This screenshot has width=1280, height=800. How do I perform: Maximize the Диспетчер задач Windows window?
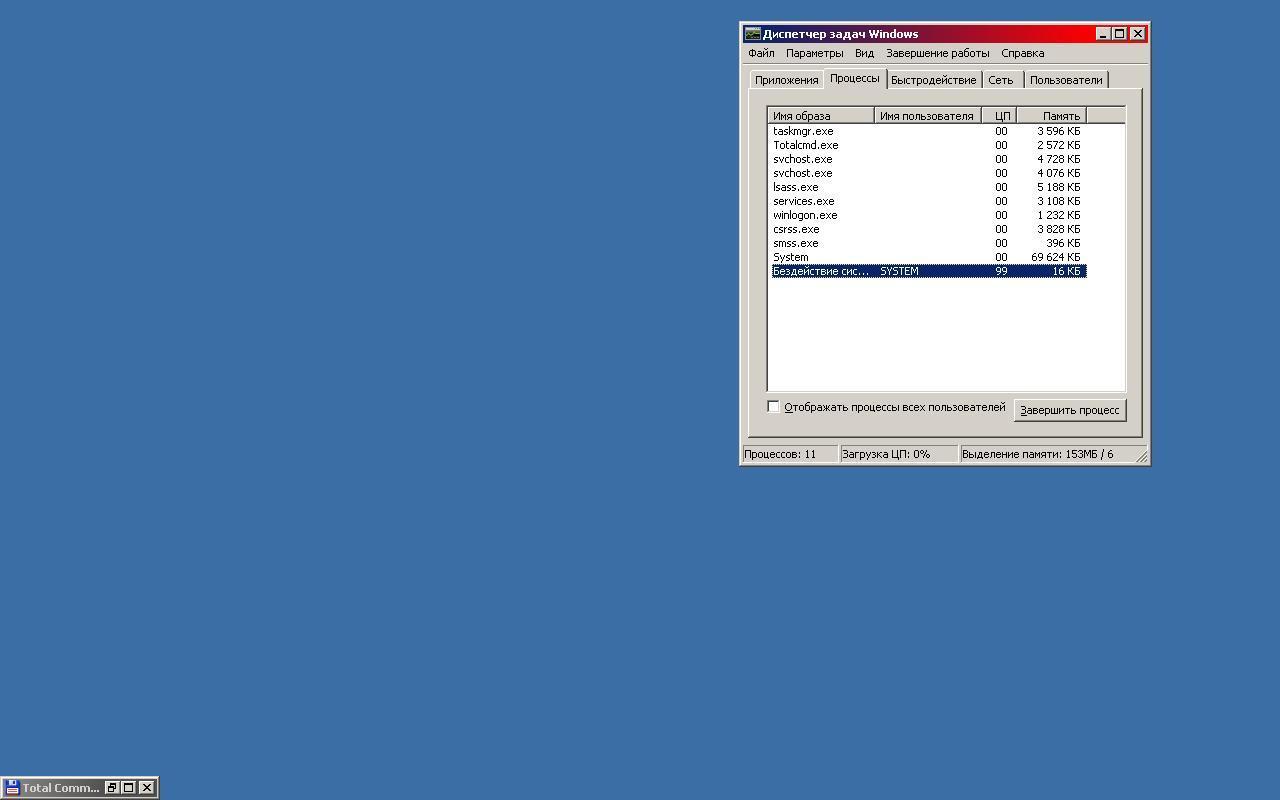(x=1120, y=34)
